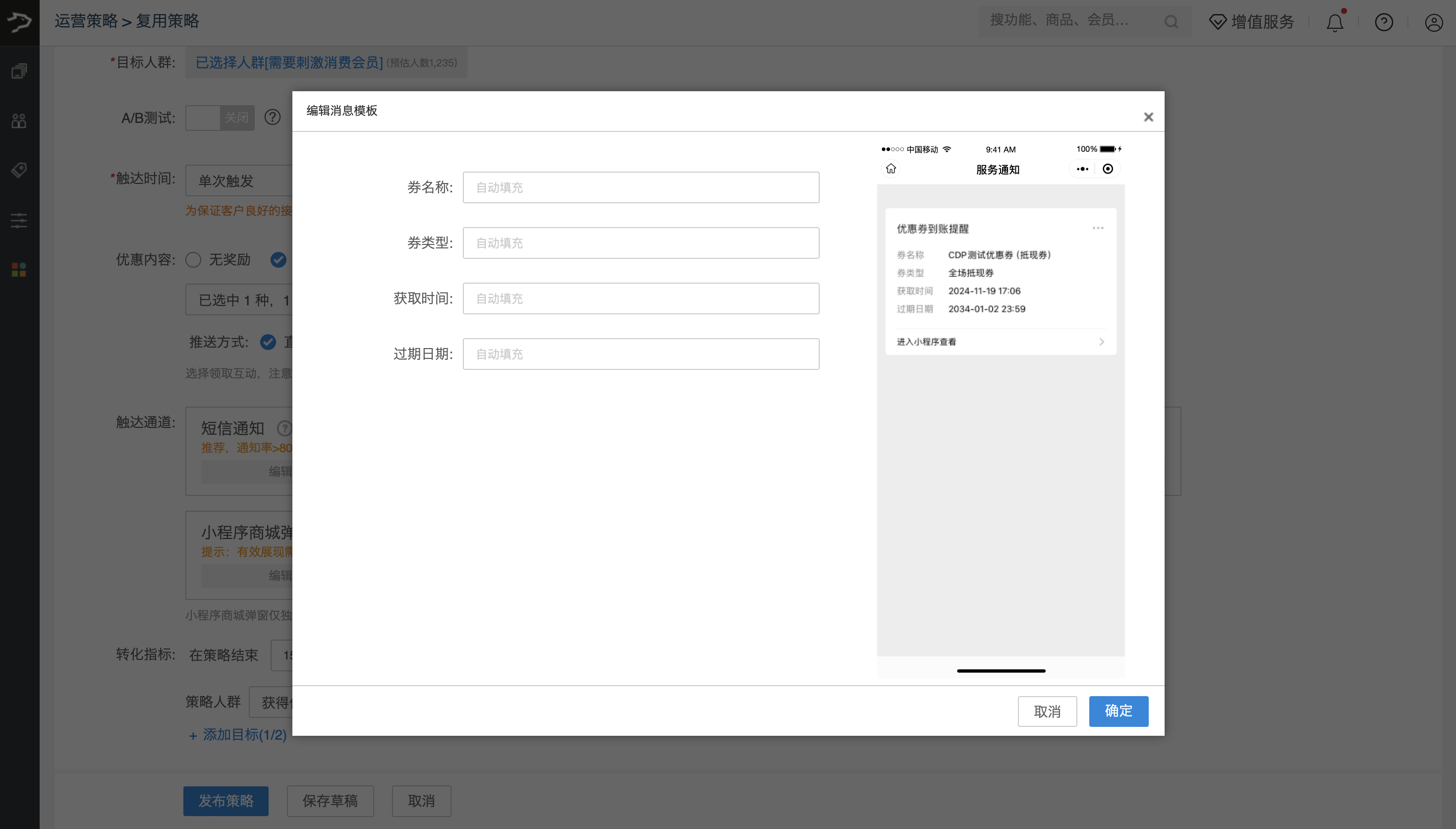The height and width of the screenshot is (829, 1456).
Task: Open the user account profile icon
Action: 1433,23
